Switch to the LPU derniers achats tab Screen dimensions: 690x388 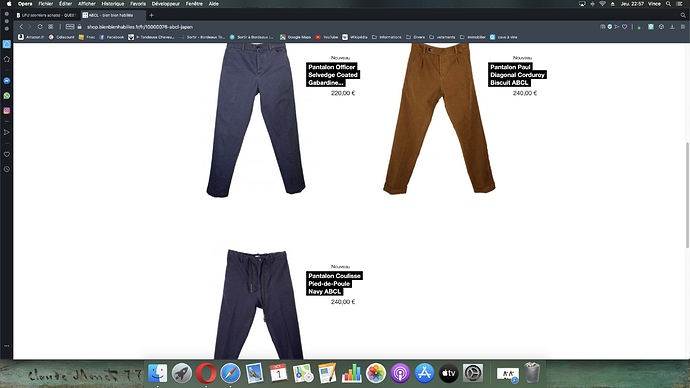(46, 15)
